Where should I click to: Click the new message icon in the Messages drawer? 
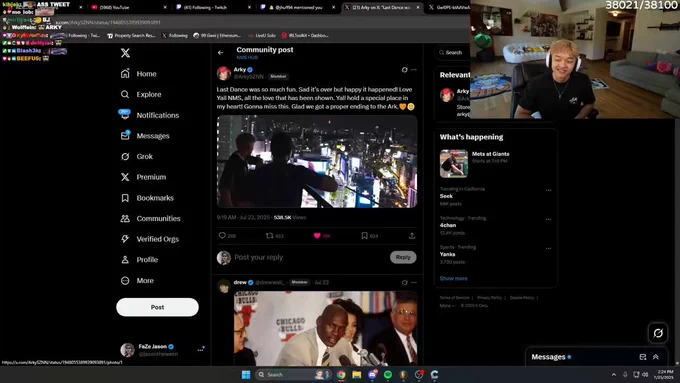643,357
